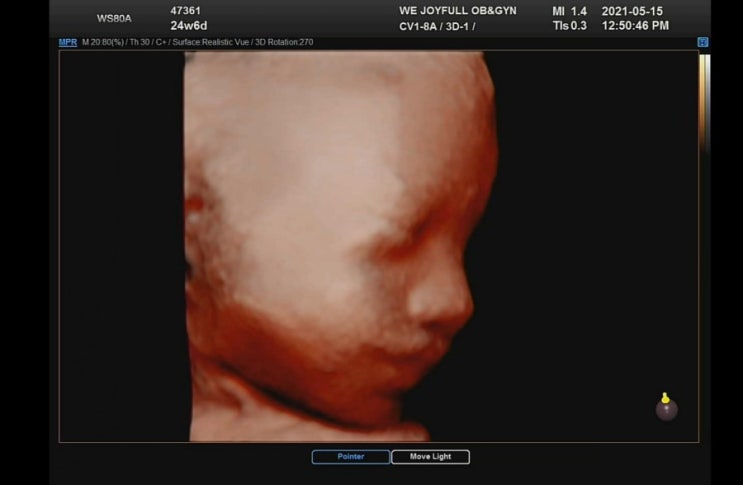Click the time '12:50:46 PM'
This screenshot has height=485, width=743.
635,26
